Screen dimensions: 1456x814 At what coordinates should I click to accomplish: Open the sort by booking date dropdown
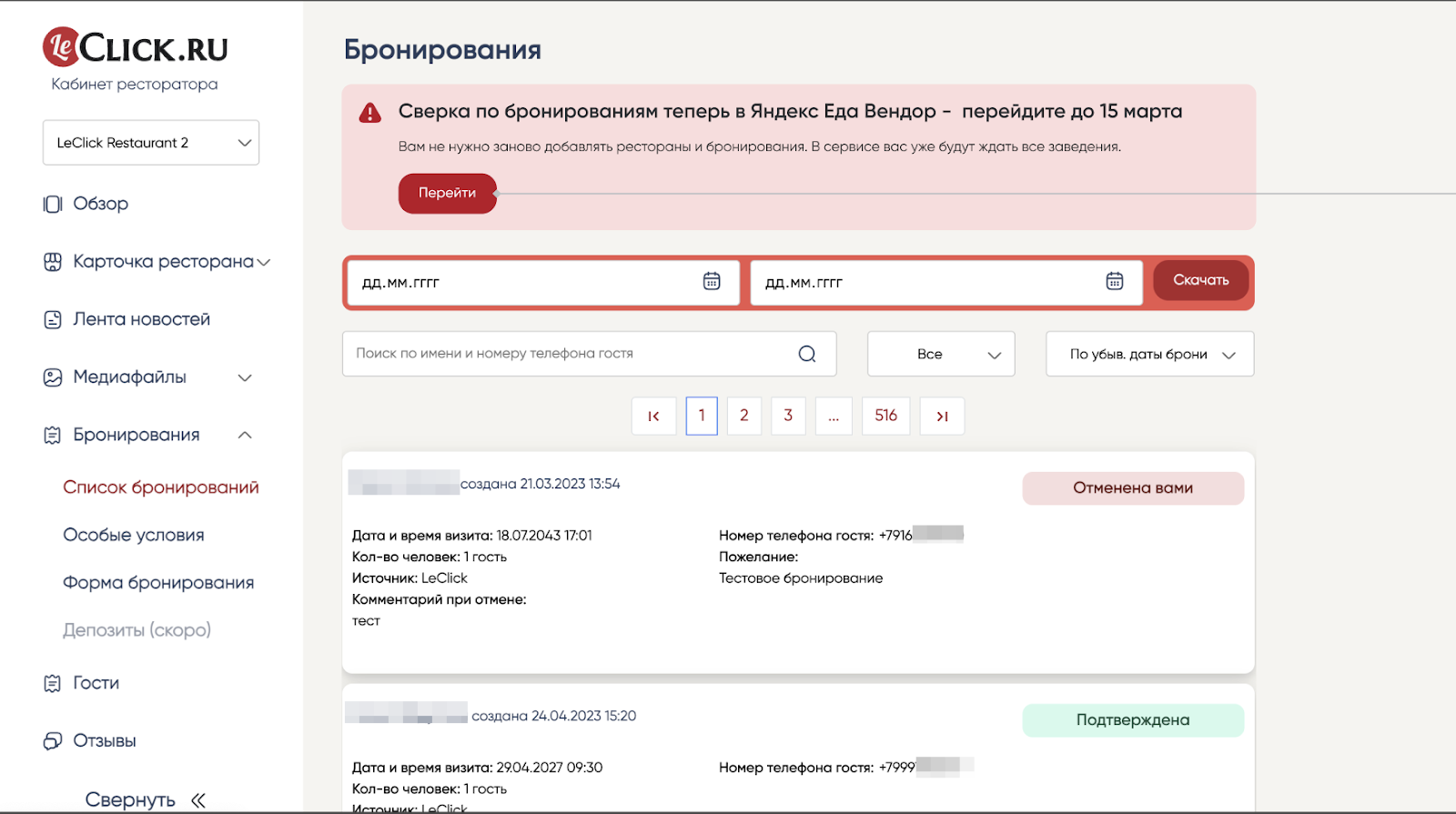pyautogui.click(x=1149, y=355)
